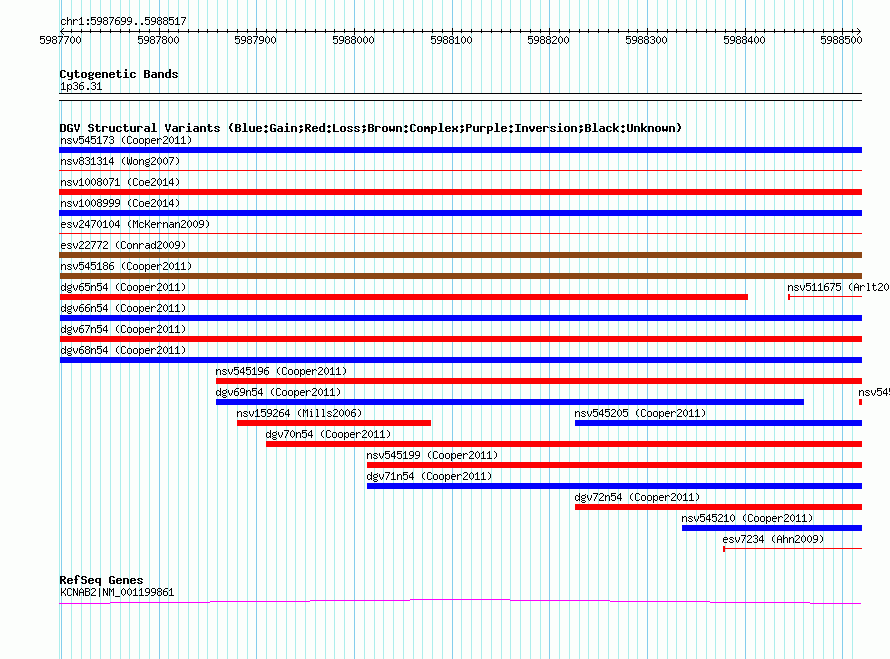
Task: Click the 5987800 ruler position label
Action: [x=158, y=40]
